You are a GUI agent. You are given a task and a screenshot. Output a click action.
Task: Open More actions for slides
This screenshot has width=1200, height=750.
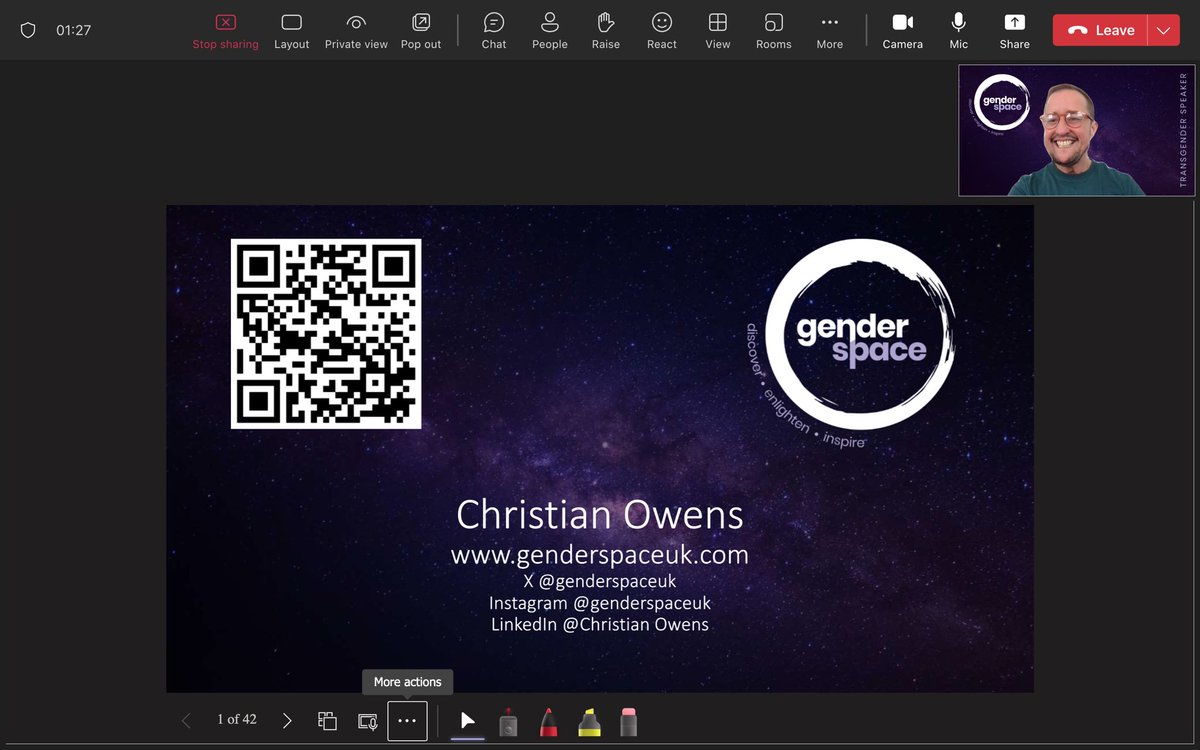[407, 721]
